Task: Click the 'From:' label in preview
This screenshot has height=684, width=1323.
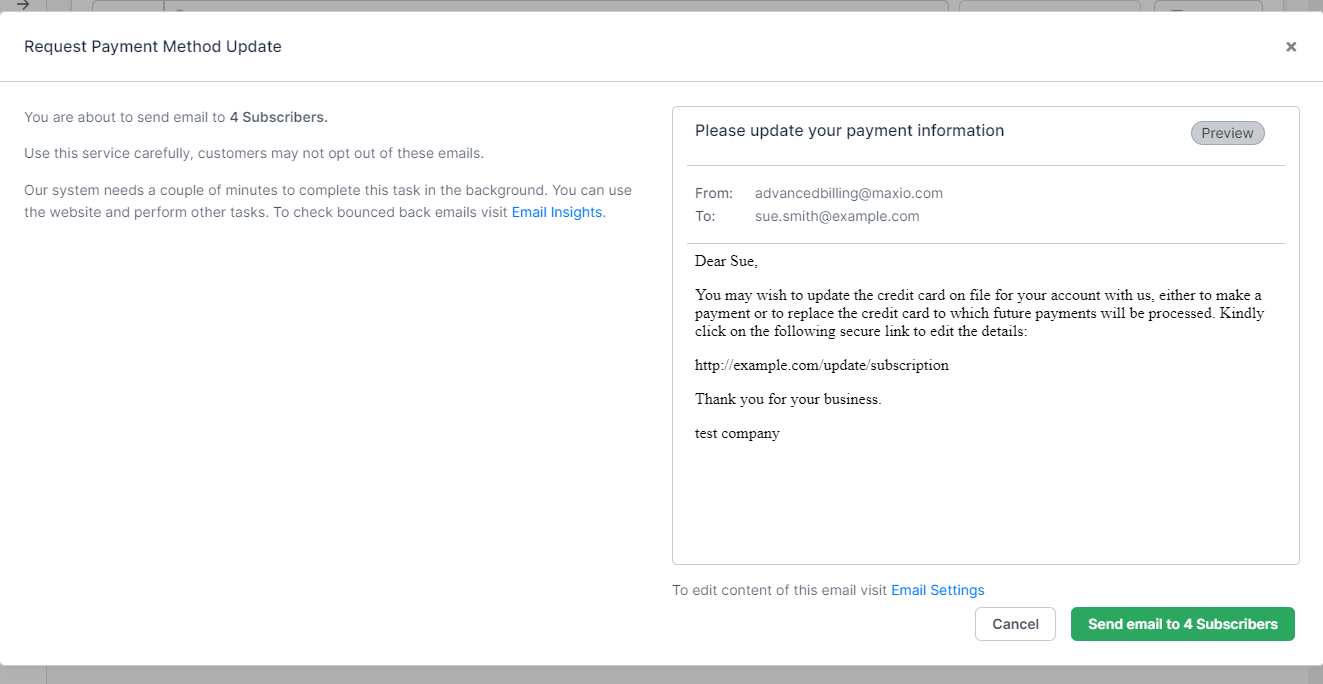Action: [x=714, y=193]
